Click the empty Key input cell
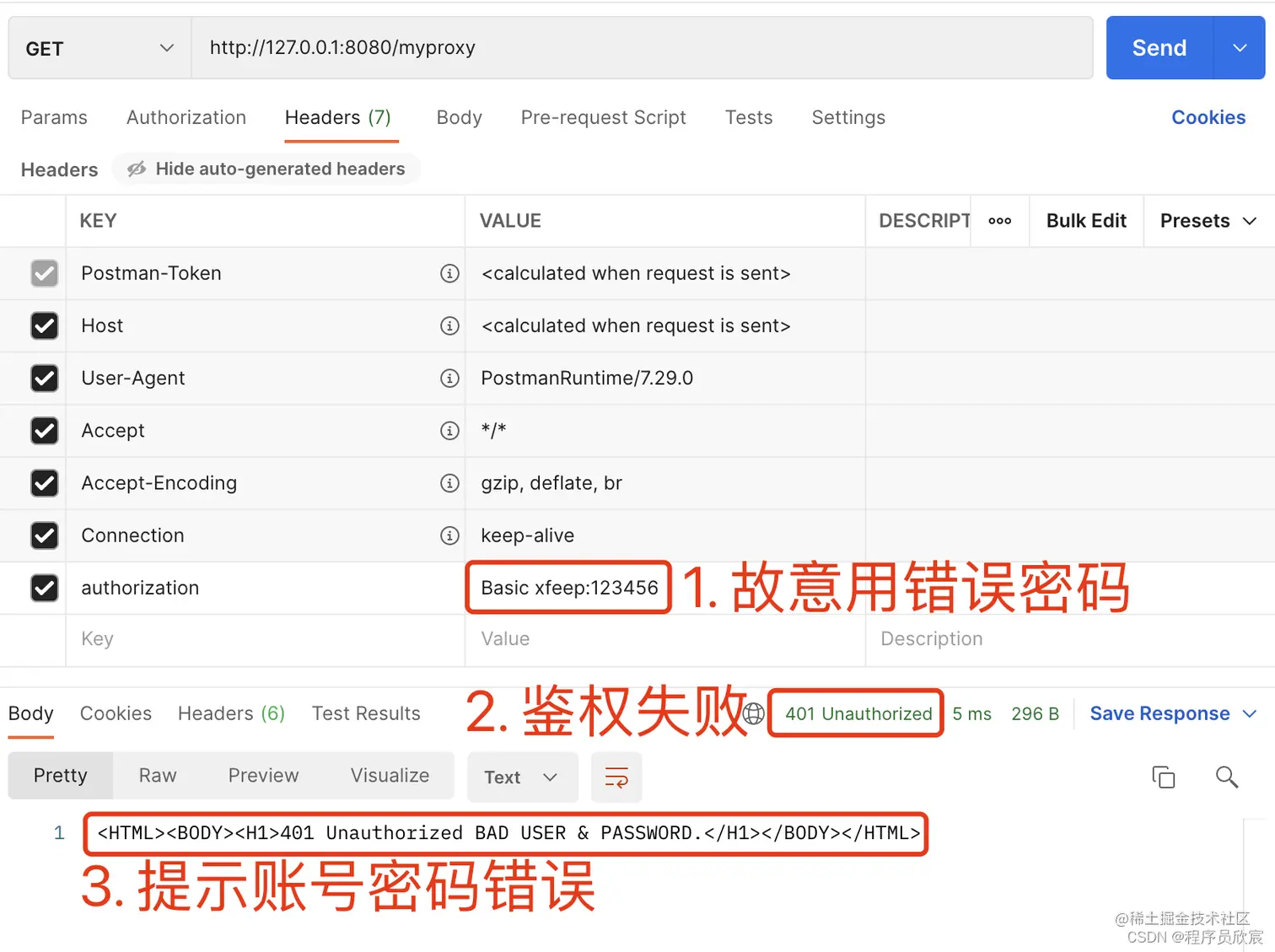The width and height of the screenshot is (1275, 952). [x=265, y=639]
